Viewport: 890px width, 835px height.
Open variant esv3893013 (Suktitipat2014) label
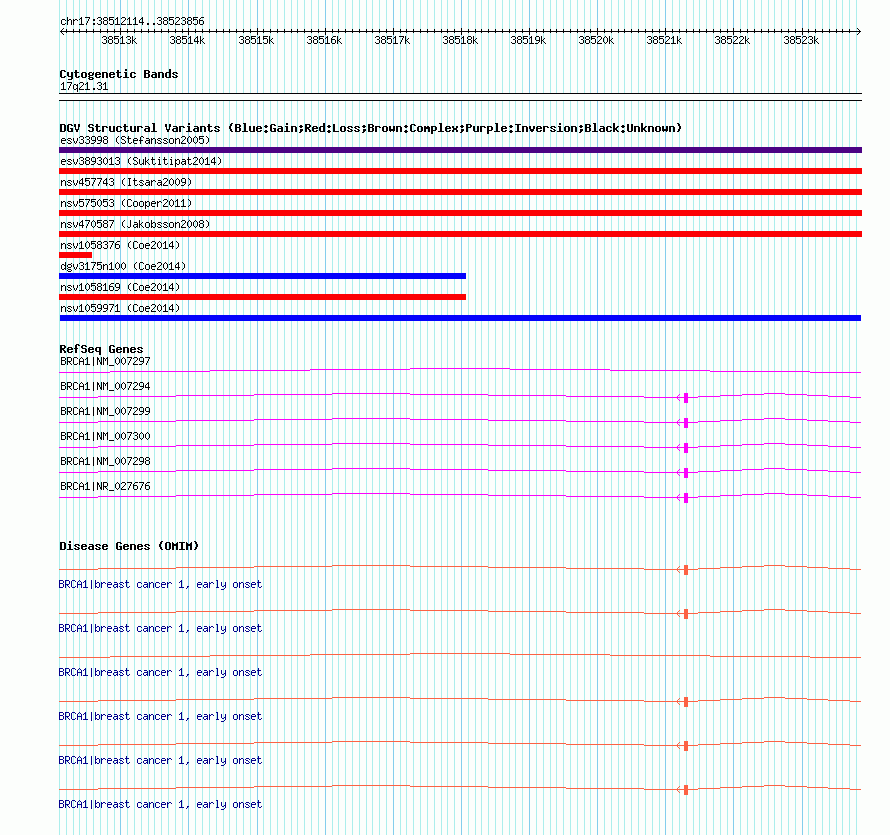pyautogui.click(x=141, y=161)
